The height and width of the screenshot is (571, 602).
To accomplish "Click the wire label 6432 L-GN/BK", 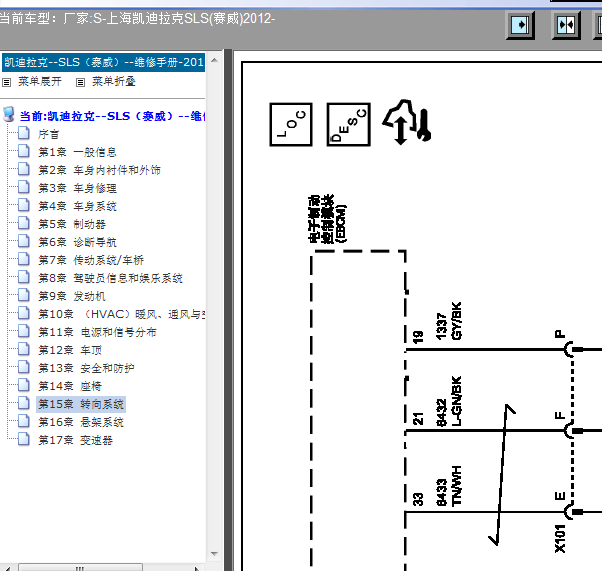I will coord(449,401).
